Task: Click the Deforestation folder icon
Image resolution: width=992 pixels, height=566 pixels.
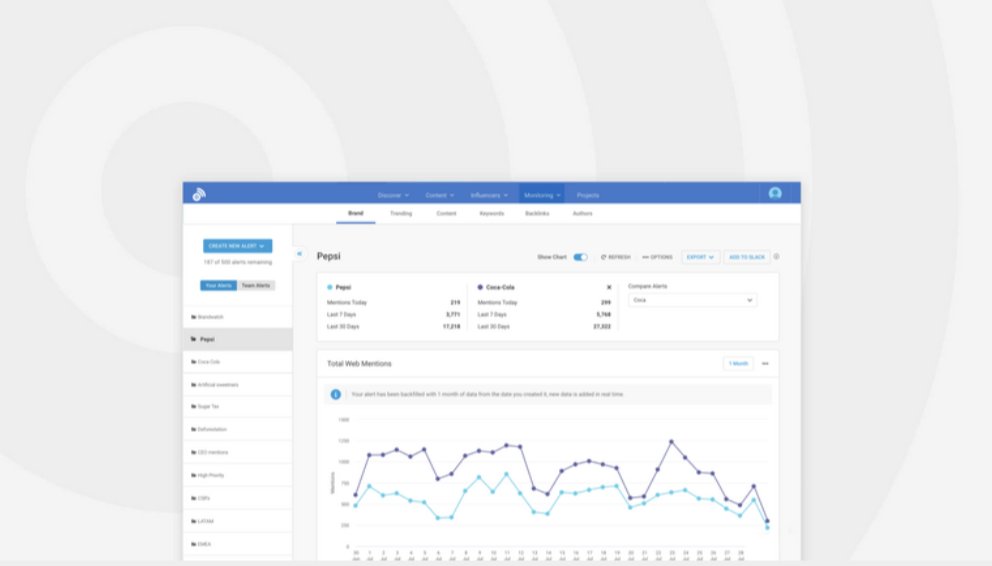Action: click(x=194, y=429)
